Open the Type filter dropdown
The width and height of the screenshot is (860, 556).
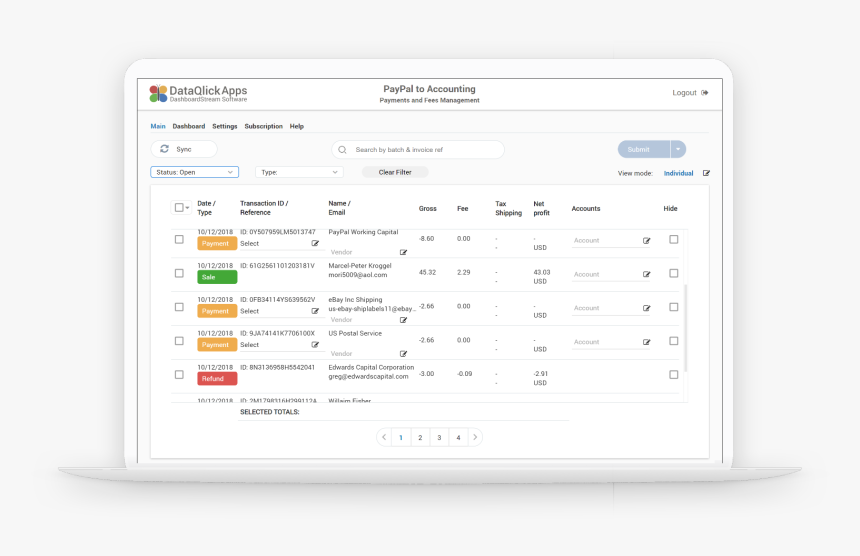(299, 172)
